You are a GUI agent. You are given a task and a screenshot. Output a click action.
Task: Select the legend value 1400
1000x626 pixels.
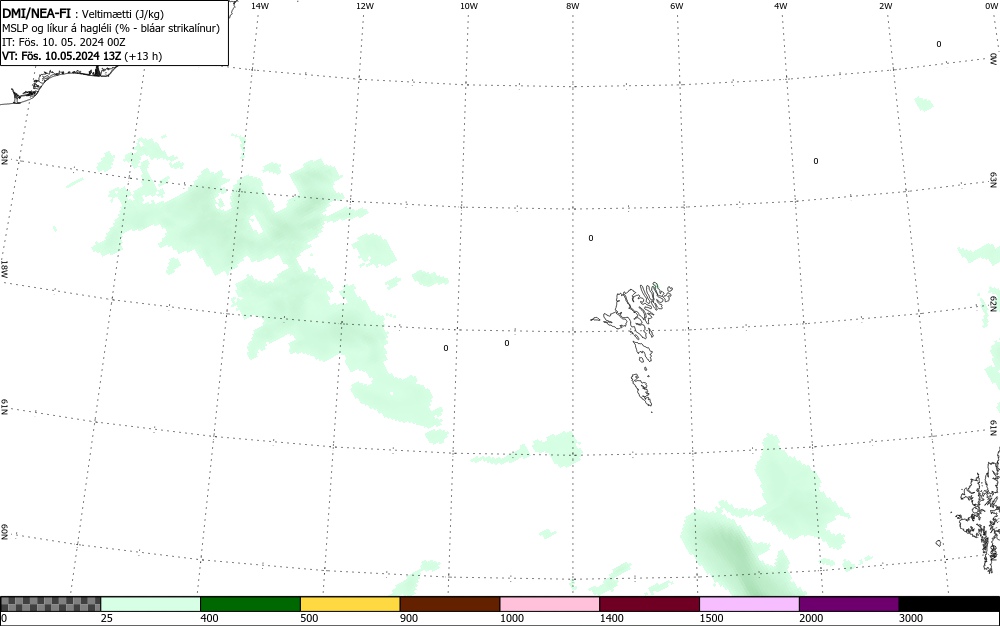611,618
